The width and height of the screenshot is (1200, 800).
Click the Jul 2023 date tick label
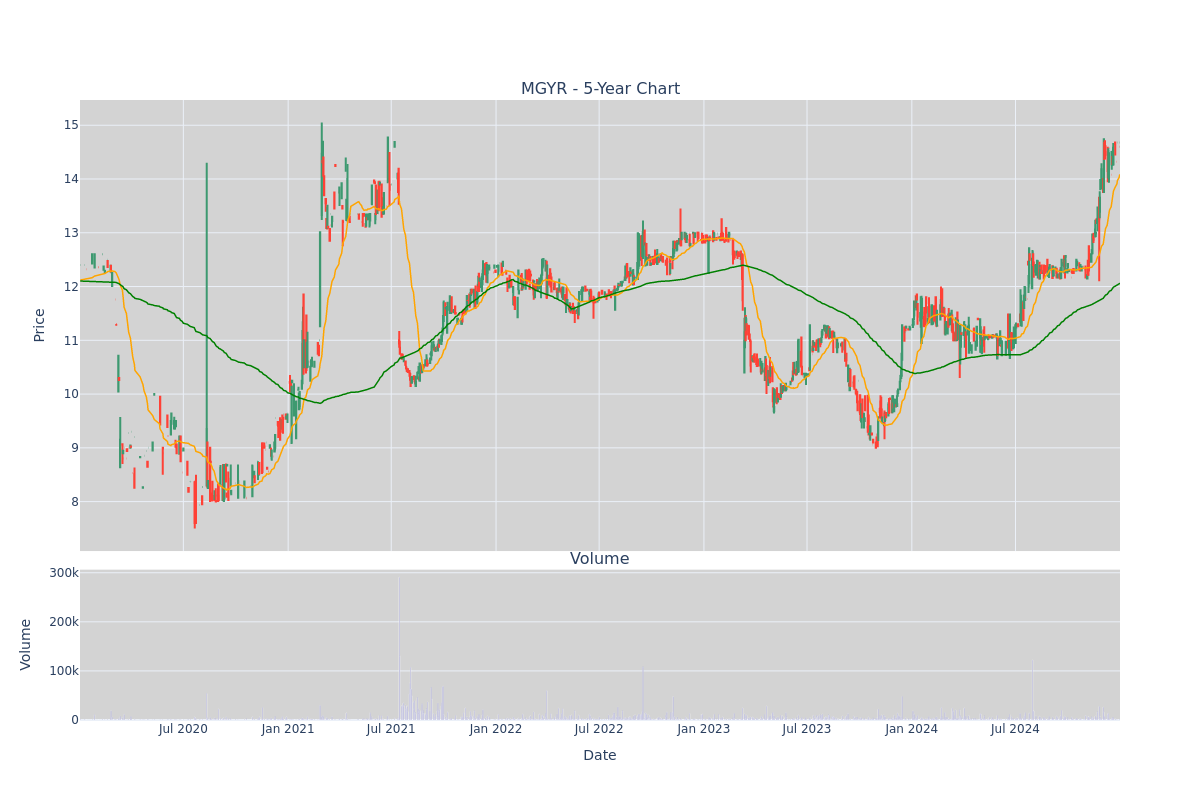point(807,729)
